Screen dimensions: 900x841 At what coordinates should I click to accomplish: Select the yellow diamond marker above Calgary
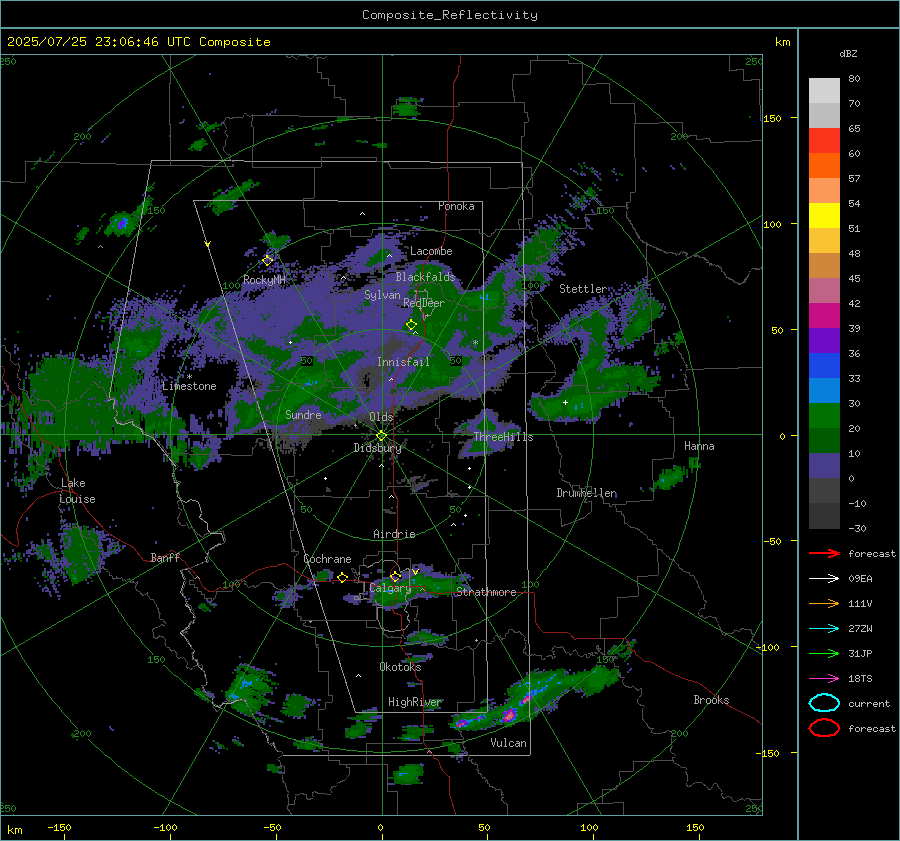point(395,576)
